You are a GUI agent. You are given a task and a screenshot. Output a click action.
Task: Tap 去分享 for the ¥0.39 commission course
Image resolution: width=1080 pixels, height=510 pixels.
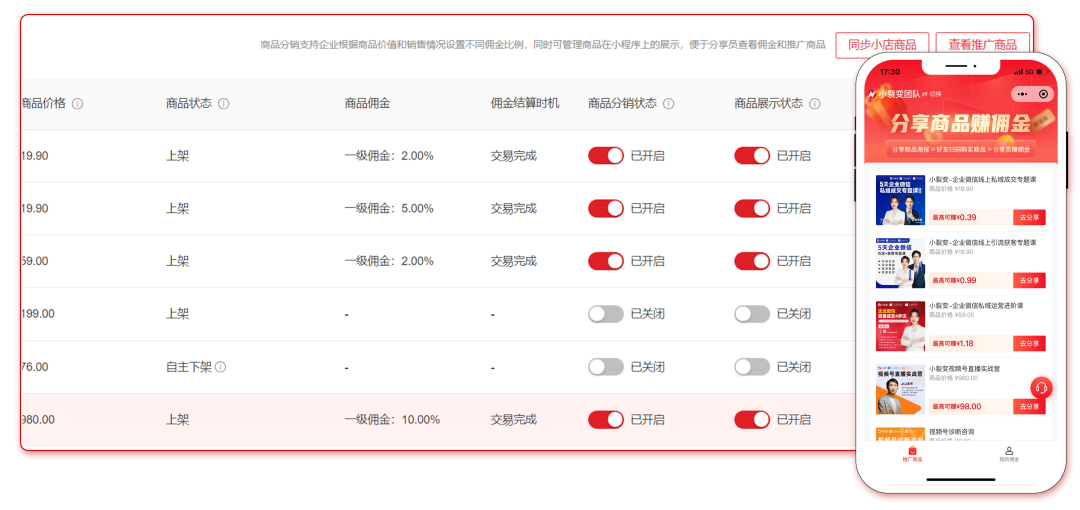[x=1029, y=217]
